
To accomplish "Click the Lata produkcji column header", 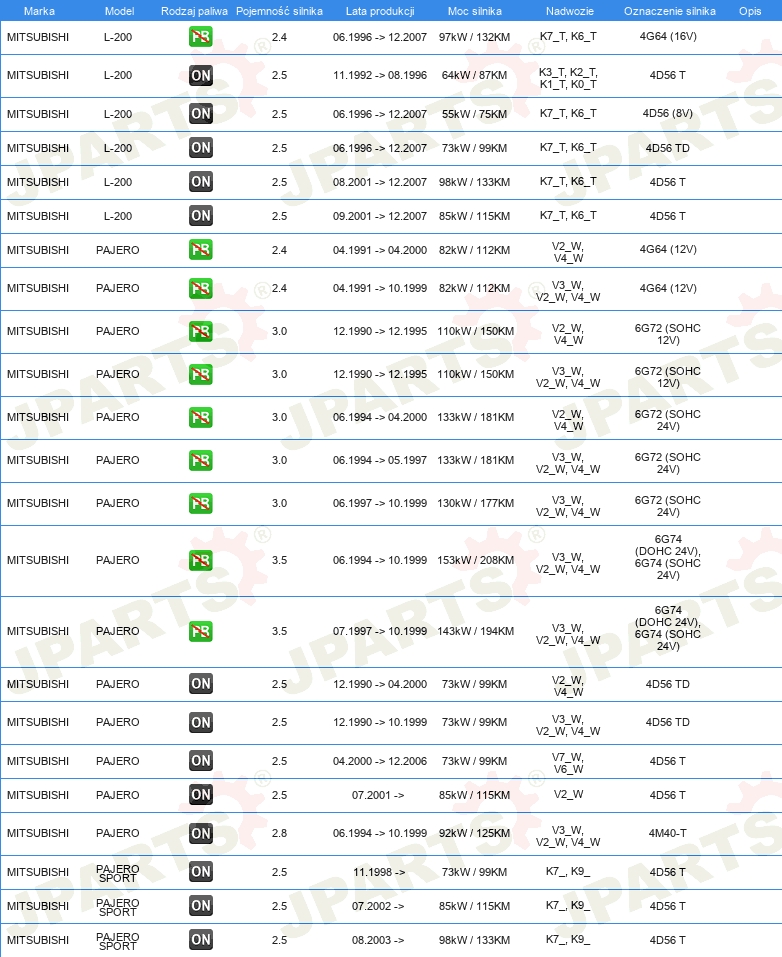I will pos(380,11).
